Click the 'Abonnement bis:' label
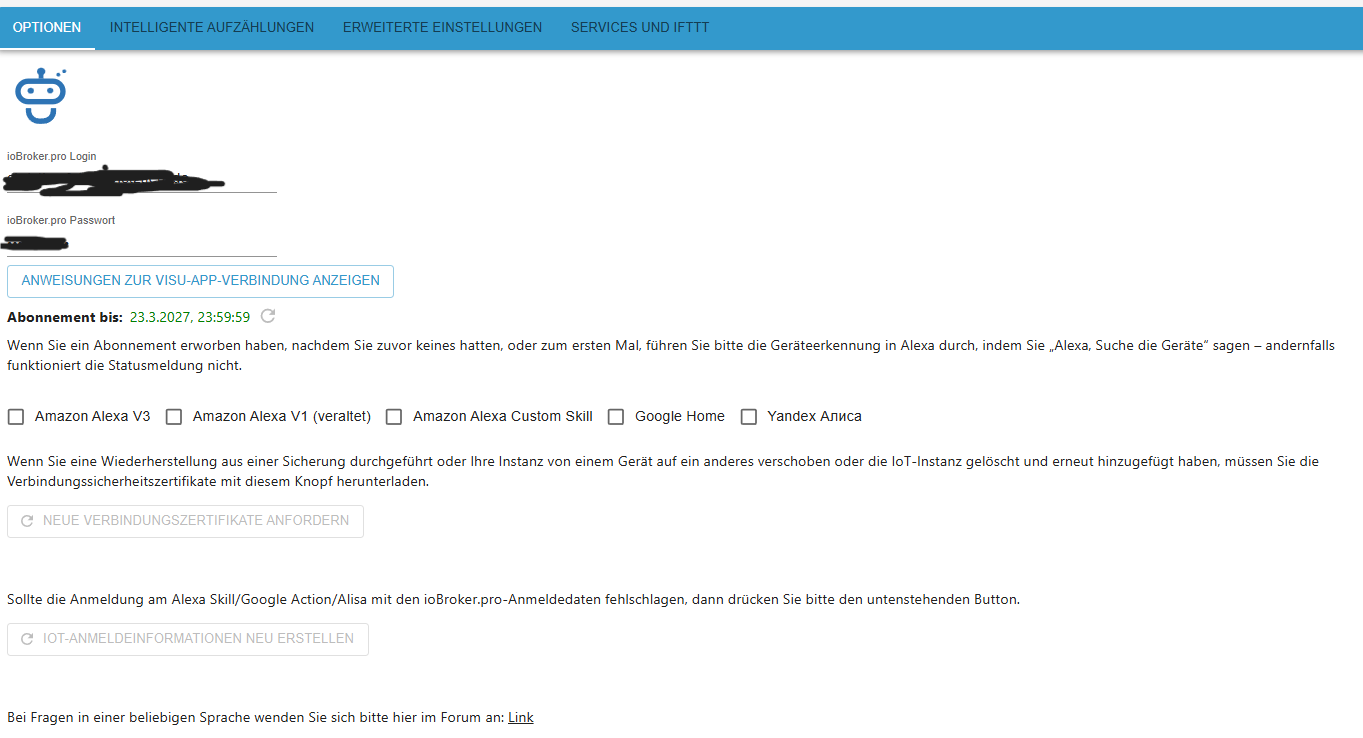 [65, 317]
